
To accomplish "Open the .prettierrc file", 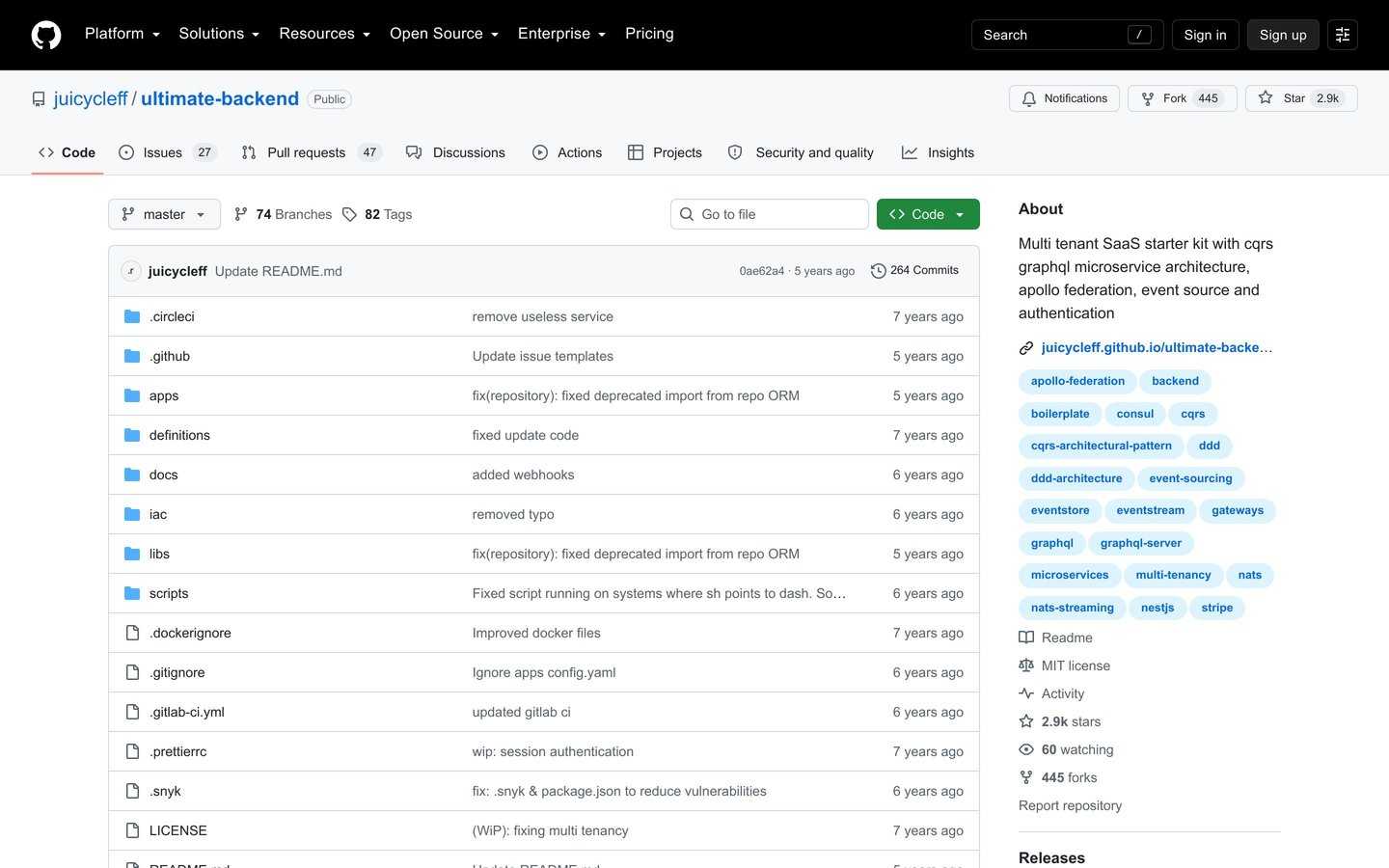I will [177, 751].
